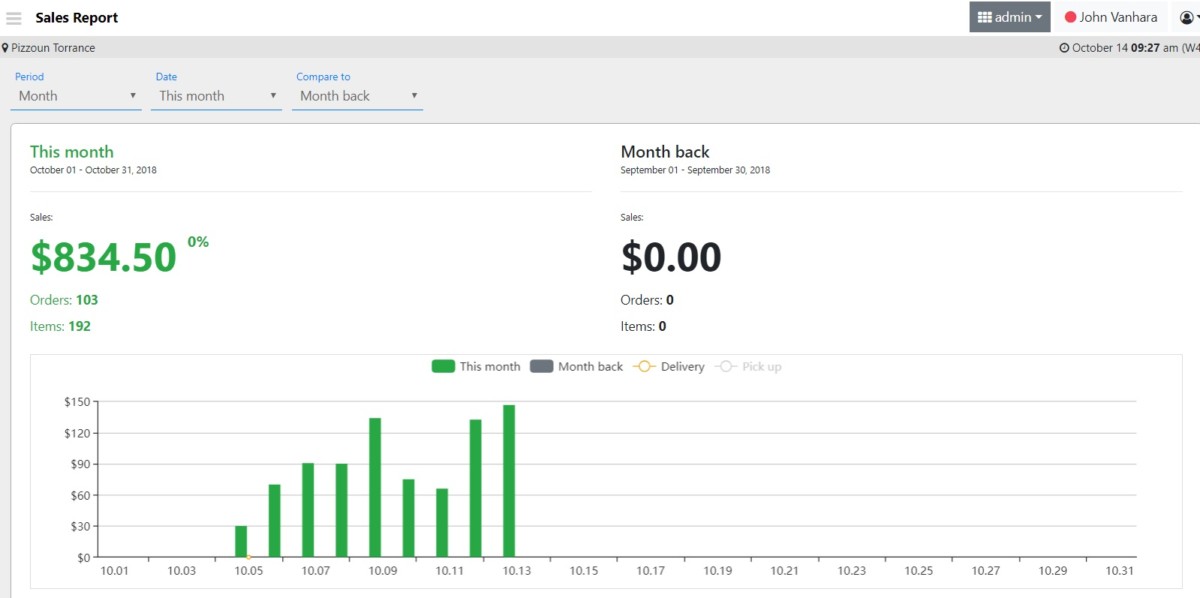This screenshot has width=1200, height=598.
Task: Toggle the Month back legend series
Action: coord(576,367)
